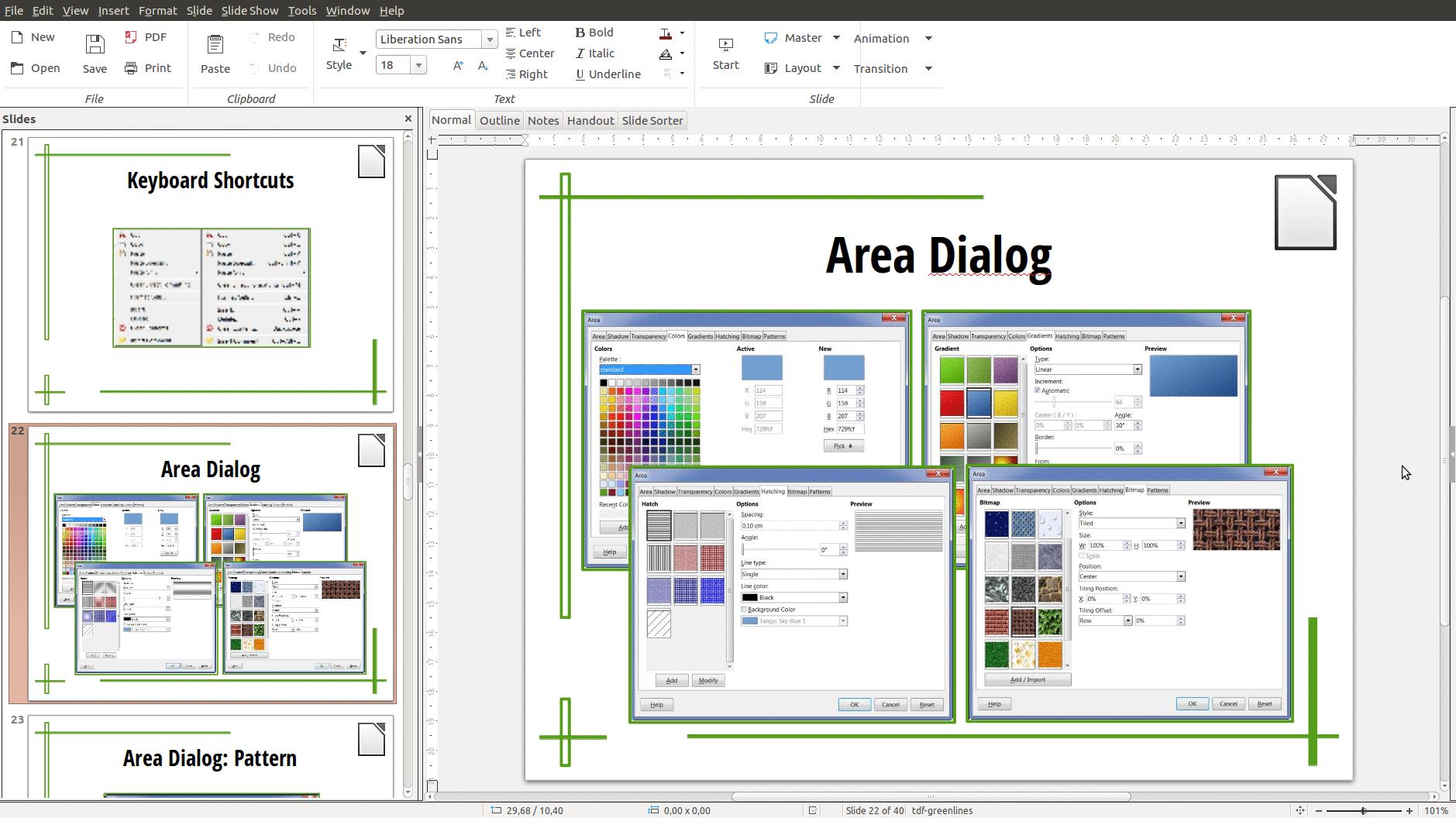The height and width of the screenshot is (818, 1456).
Task: Click the line spacing icon
Action: 666,74
